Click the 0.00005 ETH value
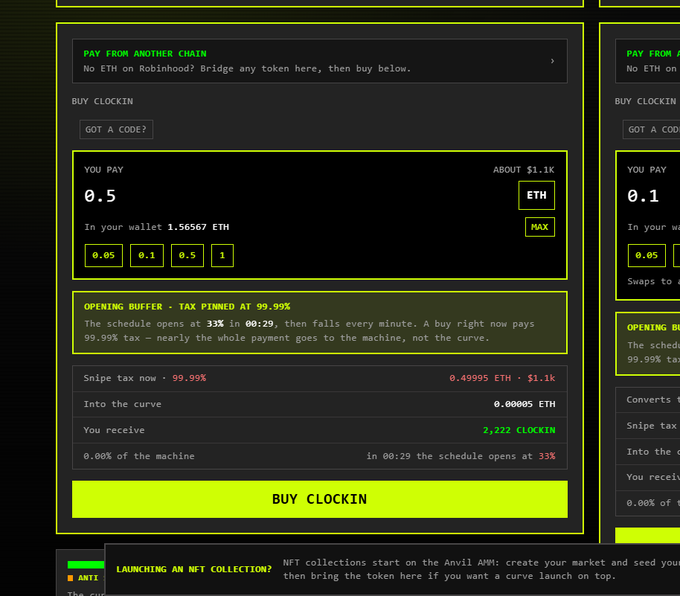The height and width of the screenshot is (596, 680). pos(524,404)
